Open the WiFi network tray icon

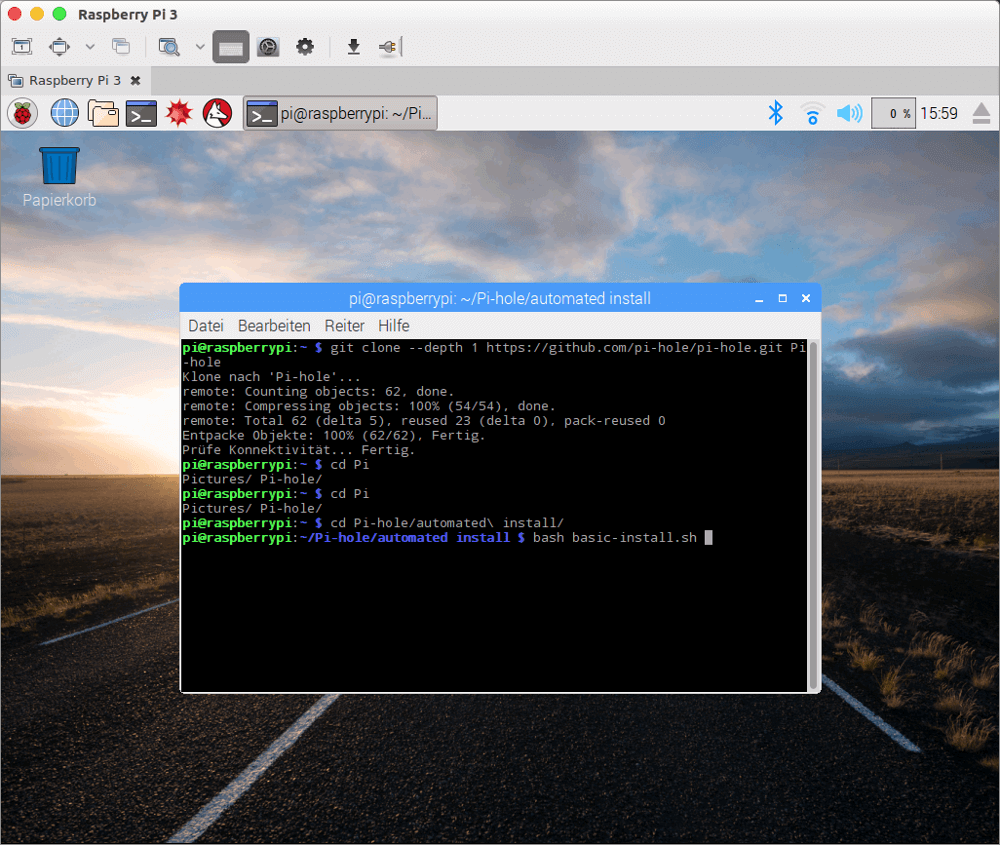click(812, 114)
